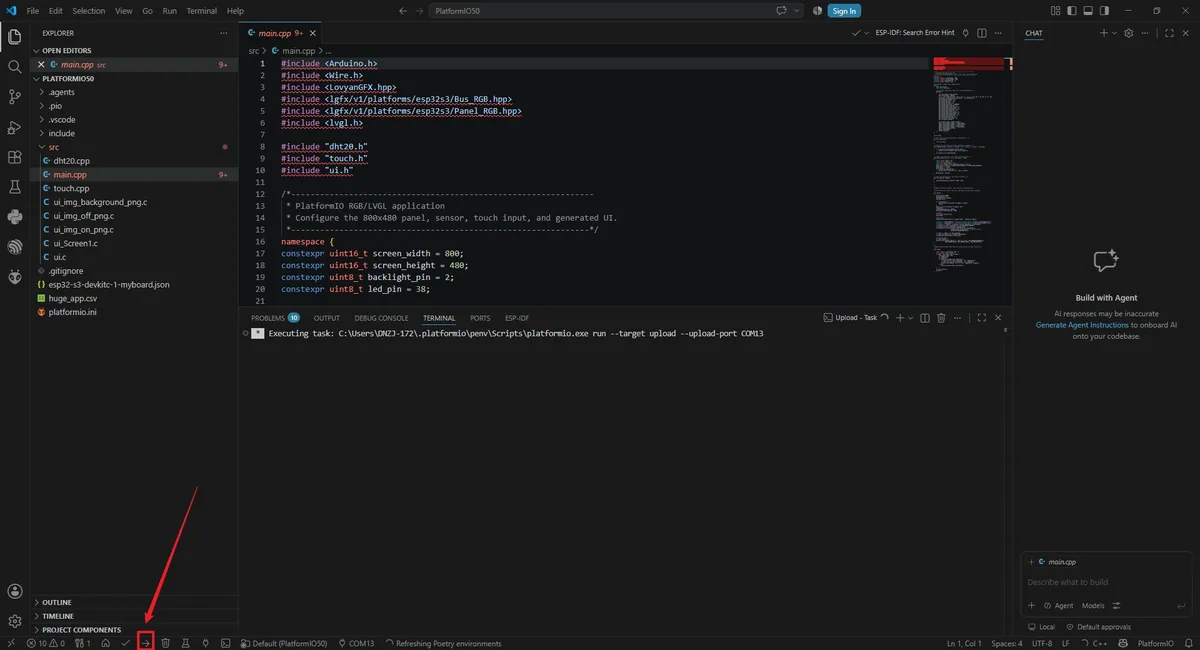
Task: Start a new chat with plus icon
Action: 1104,33
